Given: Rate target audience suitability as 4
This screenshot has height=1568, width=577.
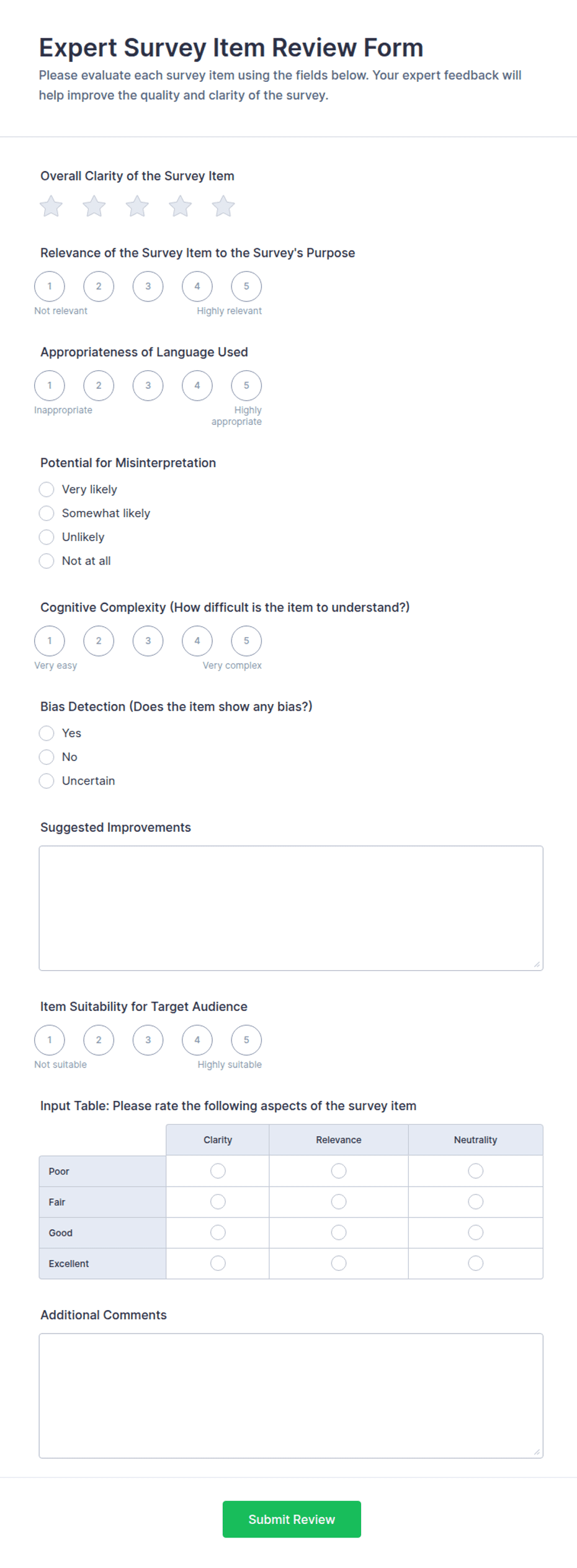Looking at the screenshot, I should click(197, 1041).
